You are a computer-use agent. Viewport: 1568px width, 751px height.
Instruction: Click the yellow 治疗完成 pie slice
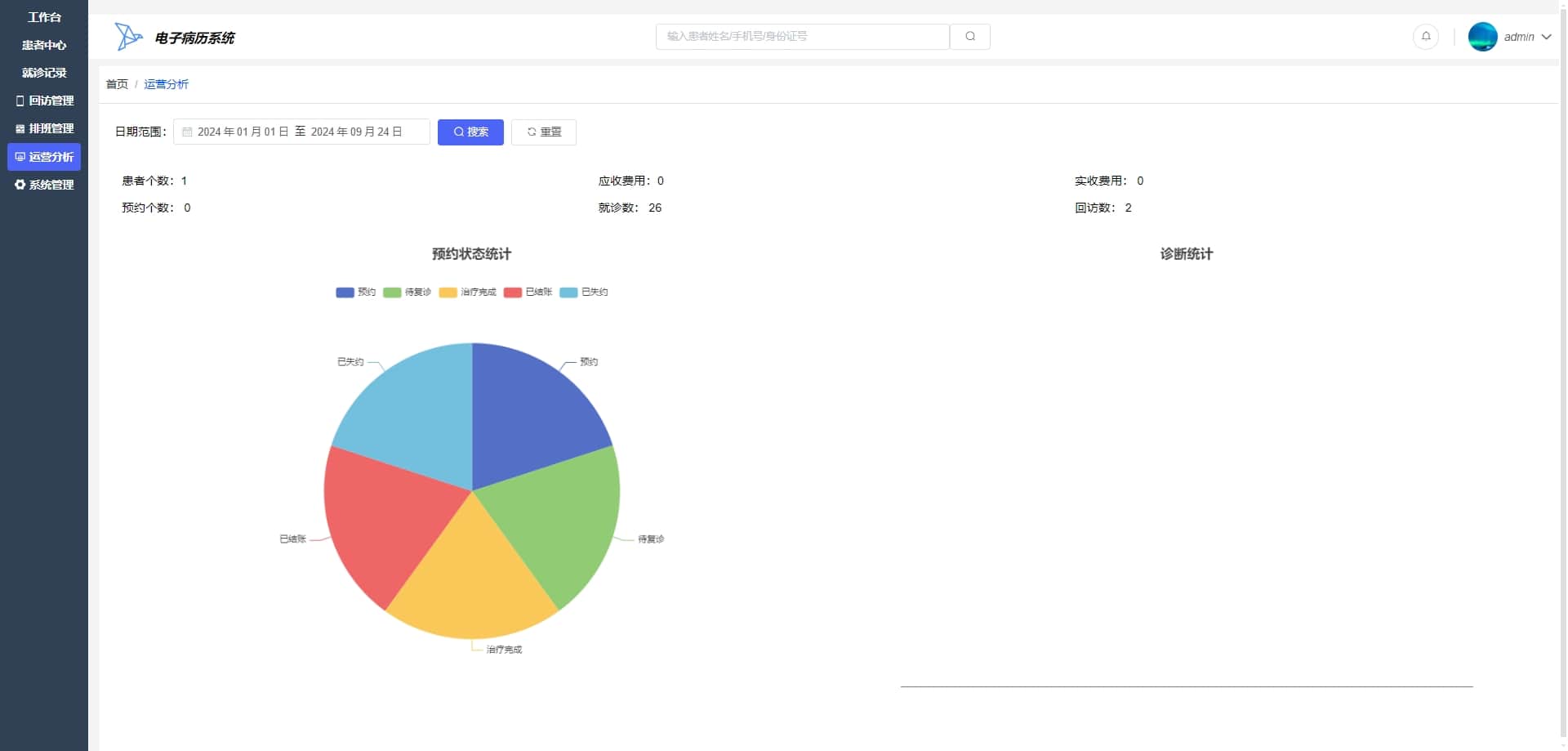(x=472, y=580)
